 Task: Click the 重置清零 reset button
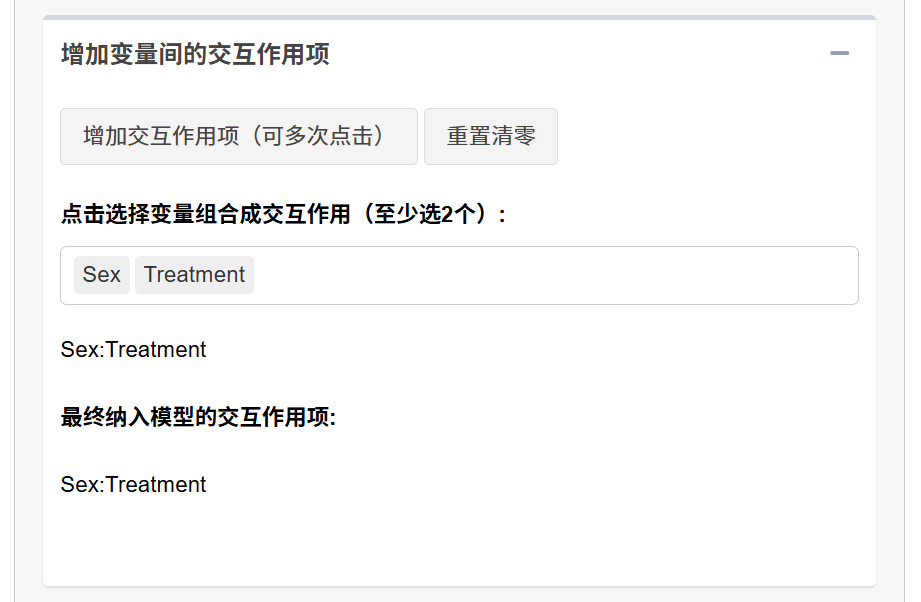click(x=490, y=136)
